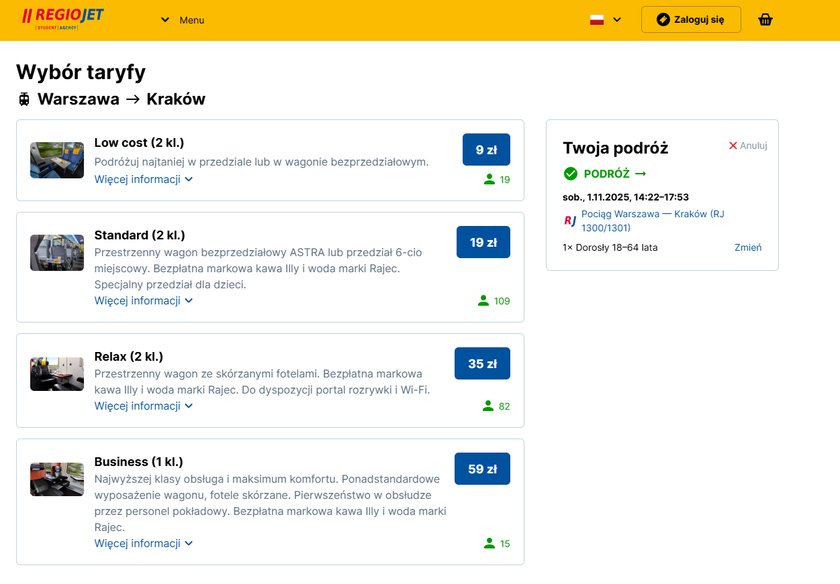Click the Polish flag language icon
This screenshot has width=840, height=584.
pos(597,20)
